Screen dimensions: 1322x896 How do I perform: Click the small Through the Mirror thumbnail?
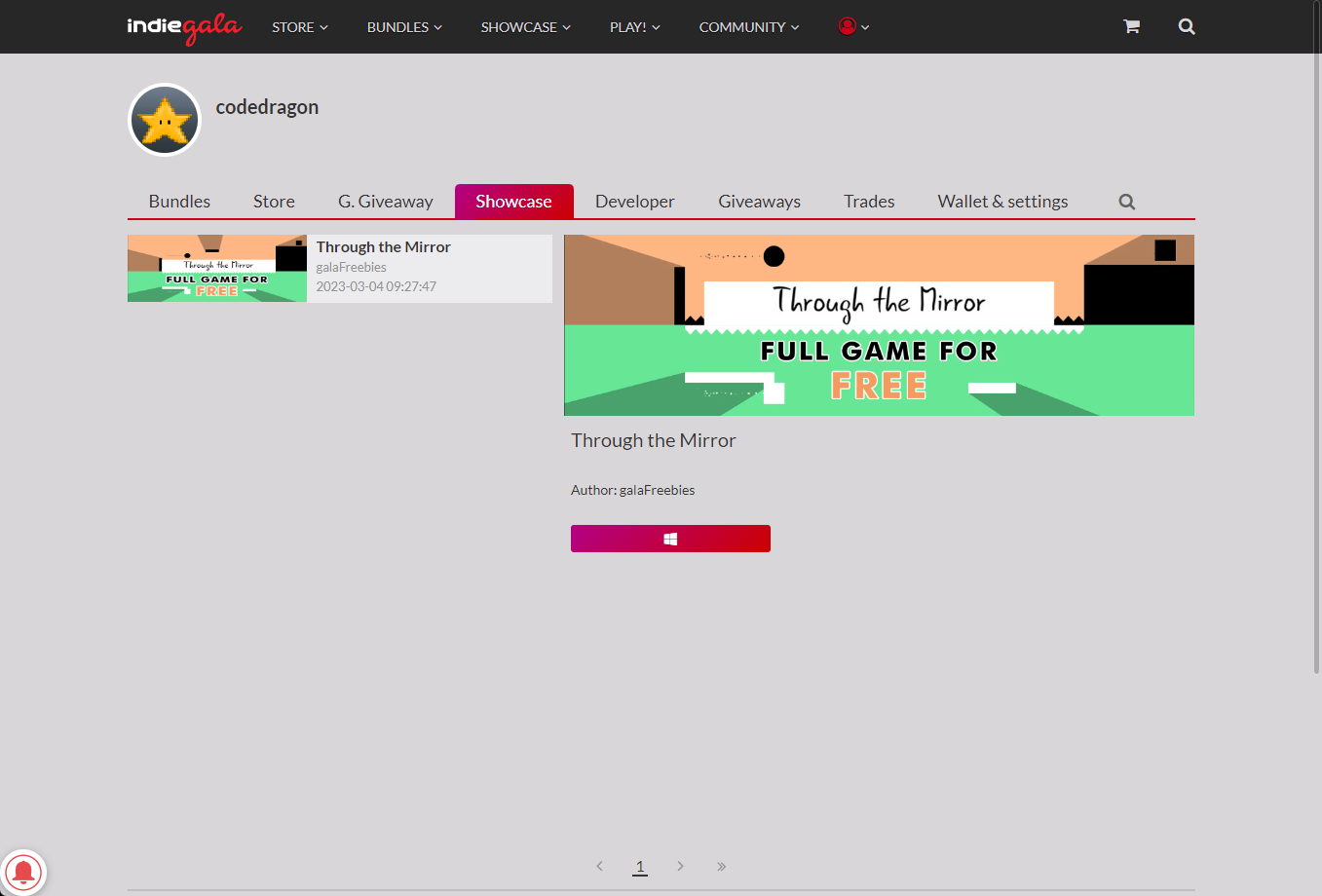[x=217, y=268]
